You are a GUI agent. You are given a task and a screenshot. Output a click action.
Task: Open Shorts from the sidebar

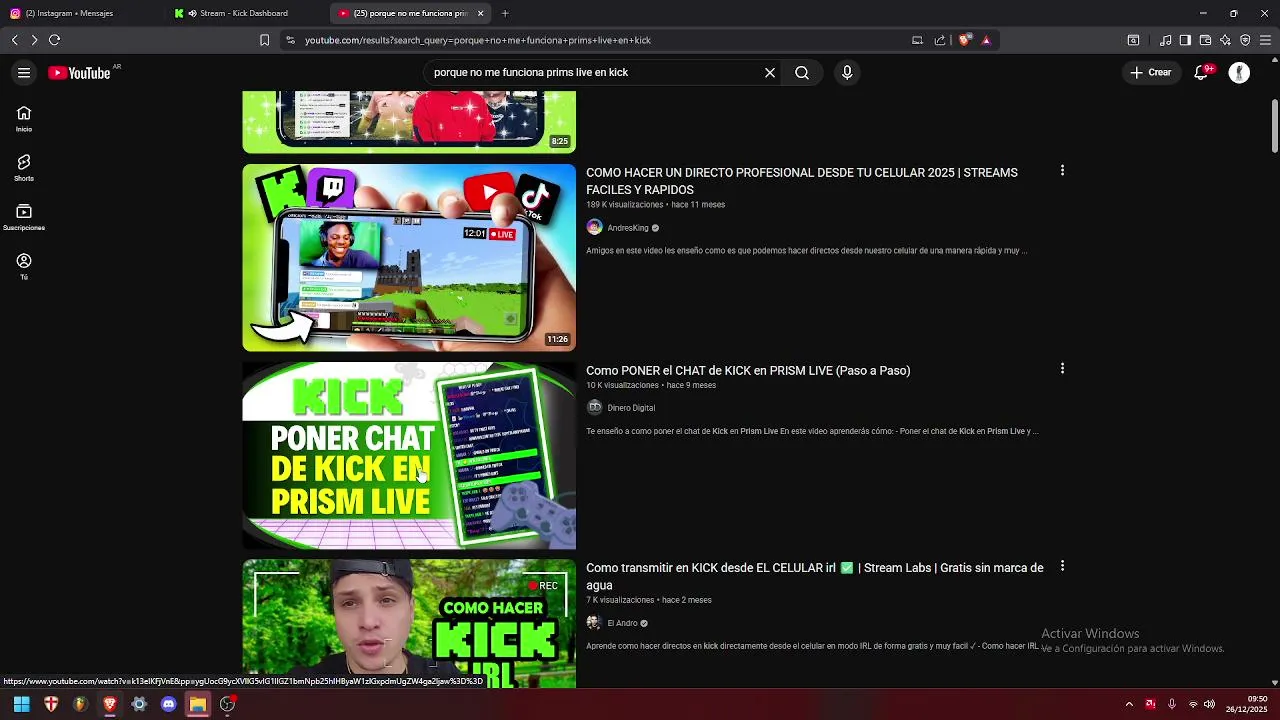[x=24, y=168]
